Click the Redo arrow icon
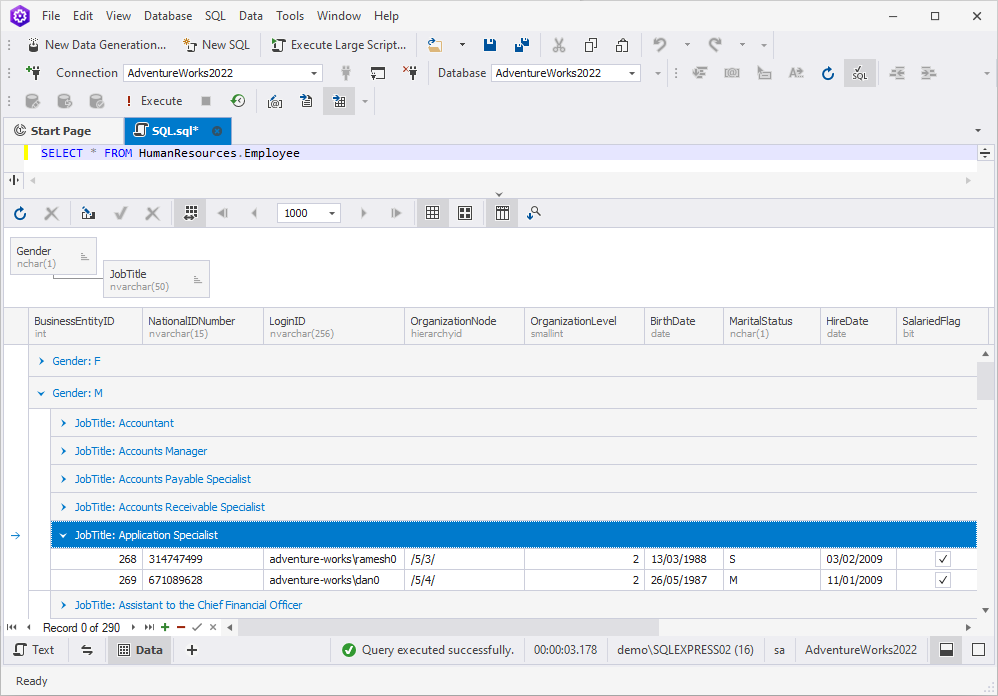 click(715, 45)
